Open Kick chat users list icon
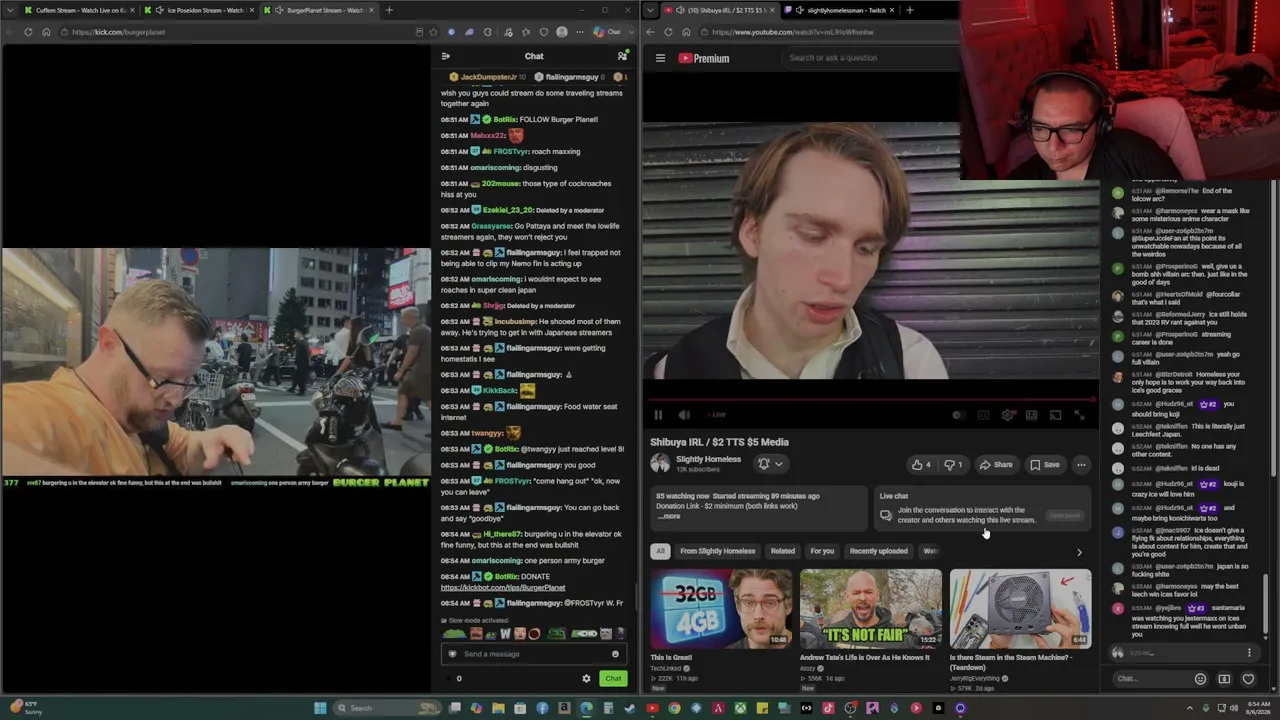 pos(622,56)
